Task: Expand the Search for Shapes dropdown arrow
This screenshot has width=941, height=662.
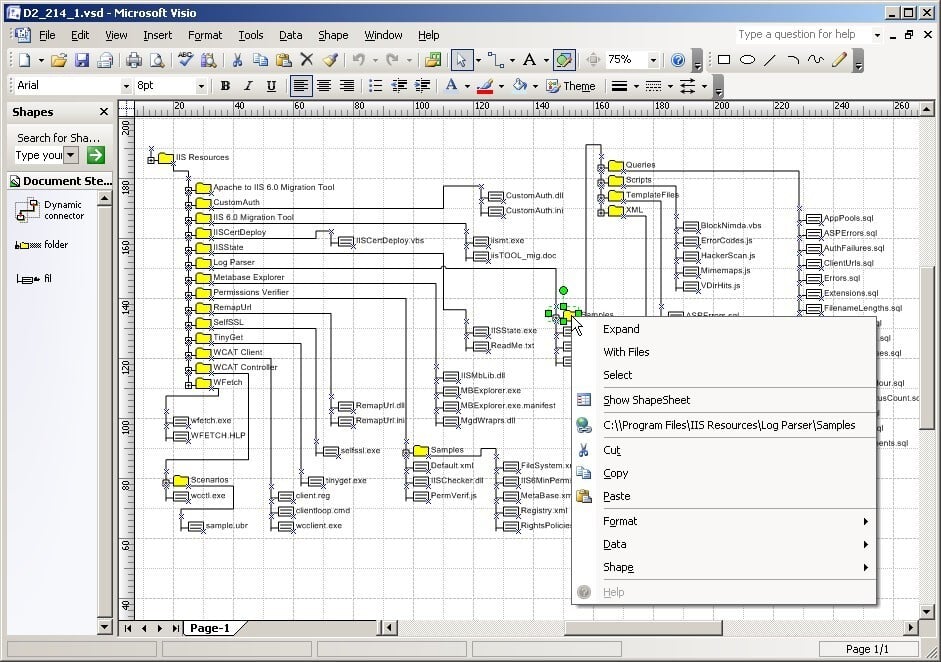Action: tap(71, 155)
